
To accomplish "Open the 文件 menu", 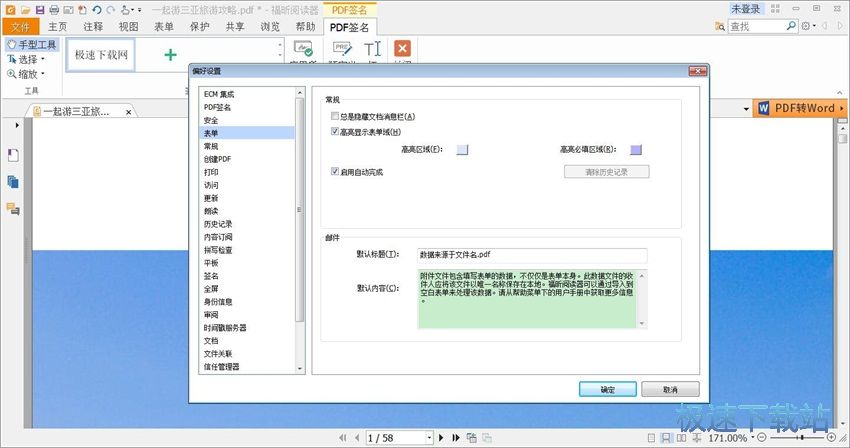I will (x=20, y=27).
